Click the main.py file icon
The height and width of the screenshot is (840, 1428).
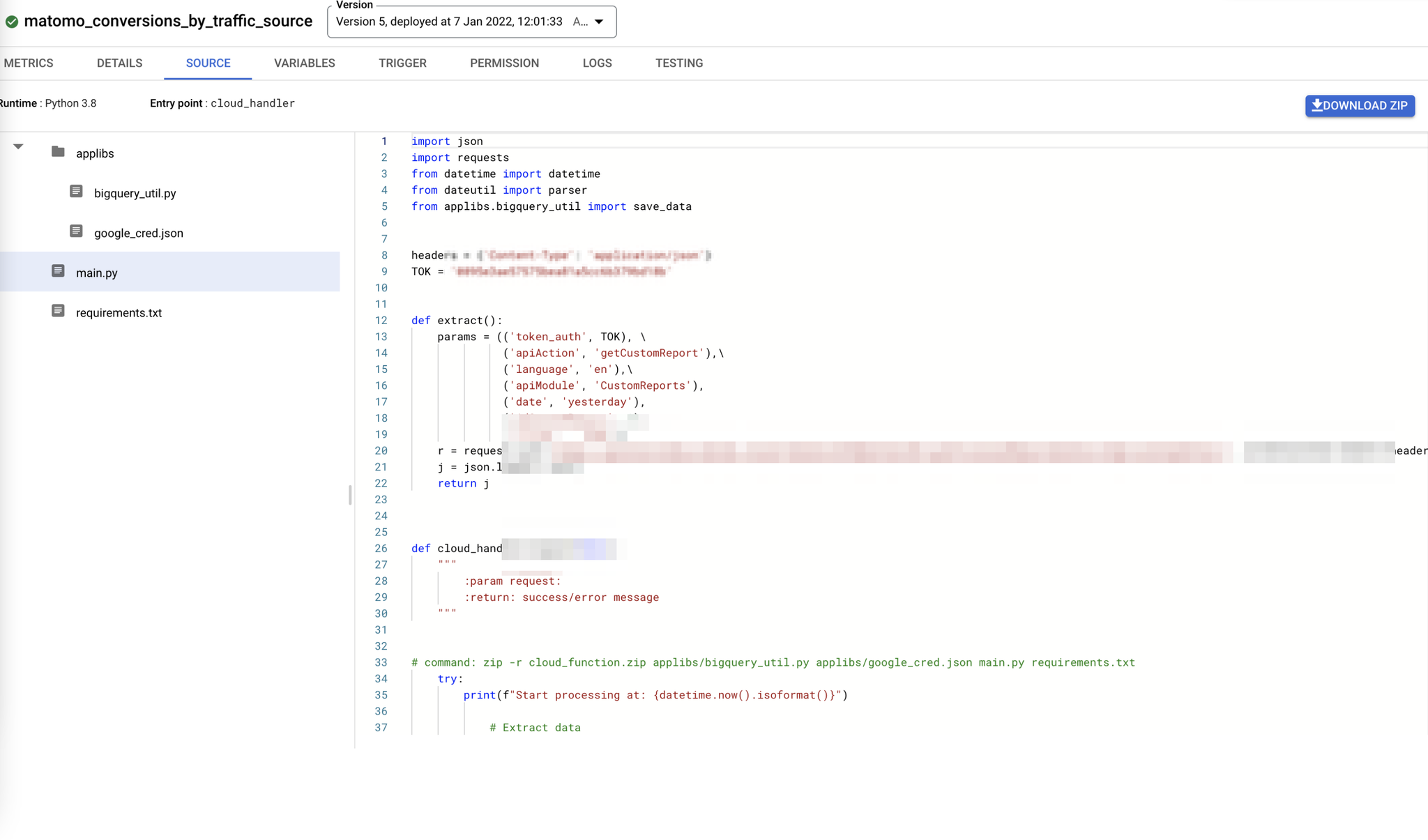tap(58, 270)
